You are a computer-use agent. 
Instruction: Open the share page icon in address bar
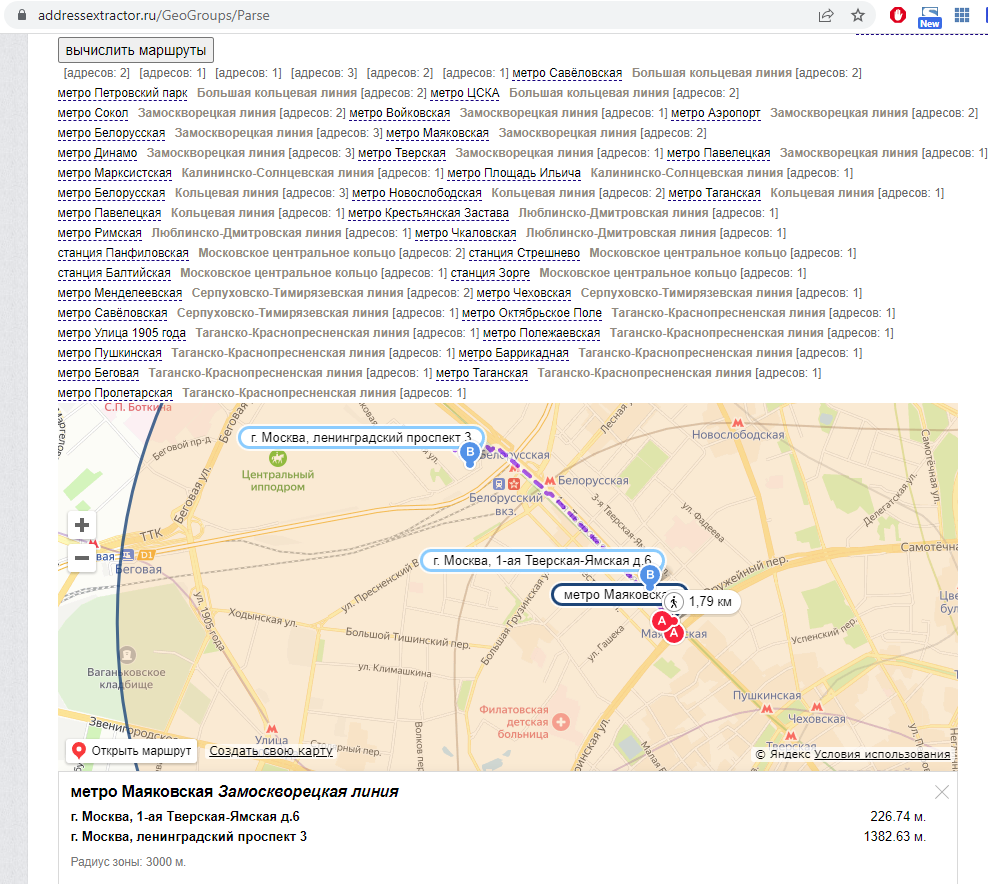click(825, 16)
